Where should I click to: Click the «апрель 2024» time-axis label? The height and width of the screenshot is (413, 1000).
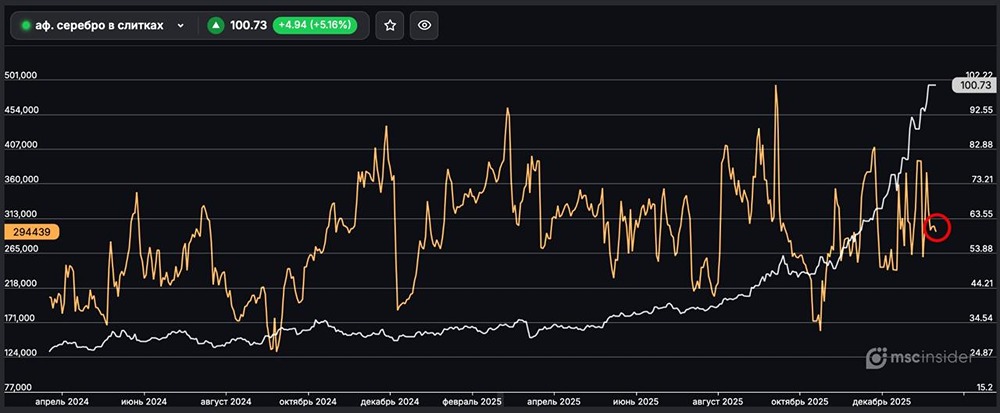(62, 401)
